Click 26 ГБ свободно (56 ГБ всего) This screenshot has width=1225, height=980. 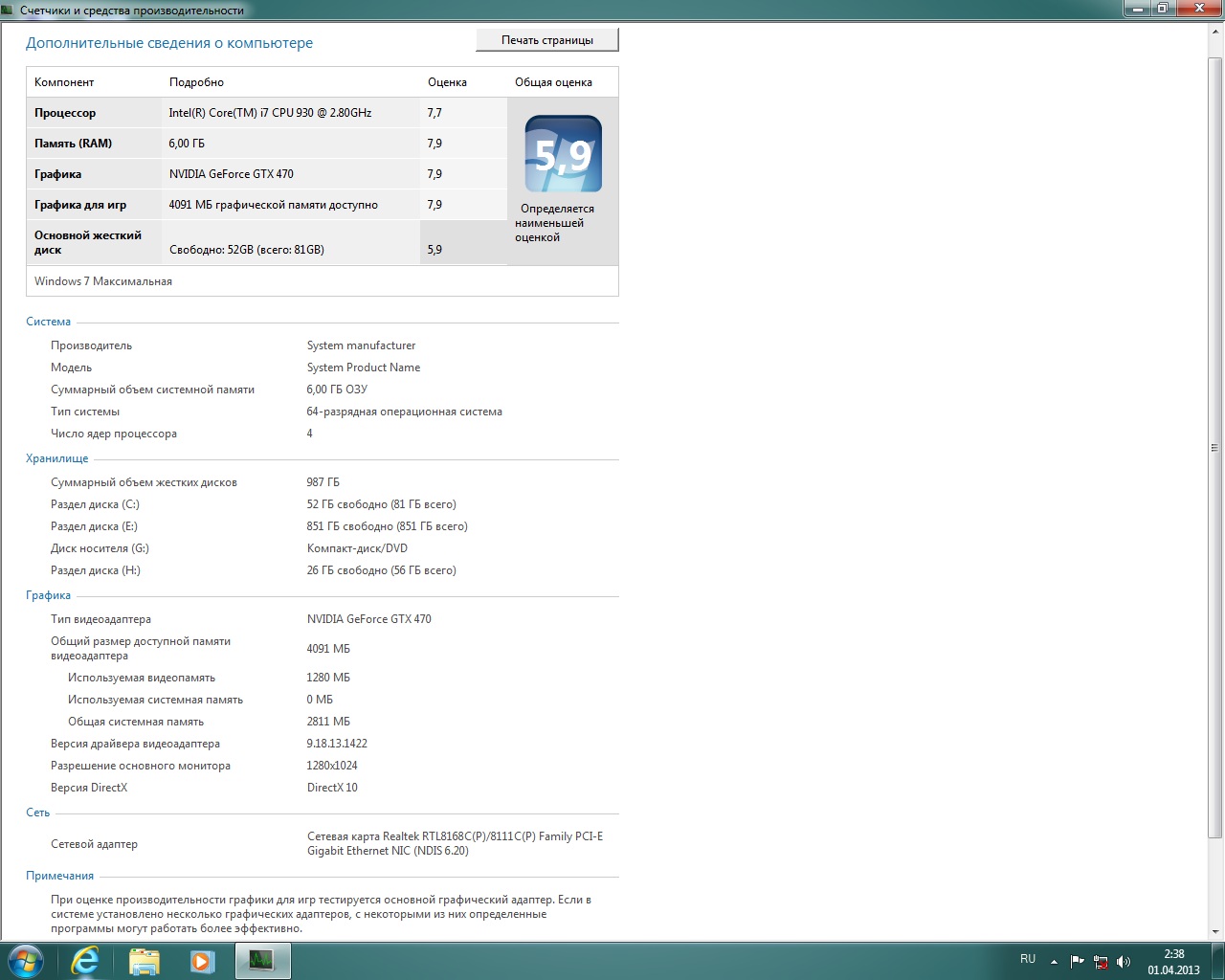click(381, 570)
